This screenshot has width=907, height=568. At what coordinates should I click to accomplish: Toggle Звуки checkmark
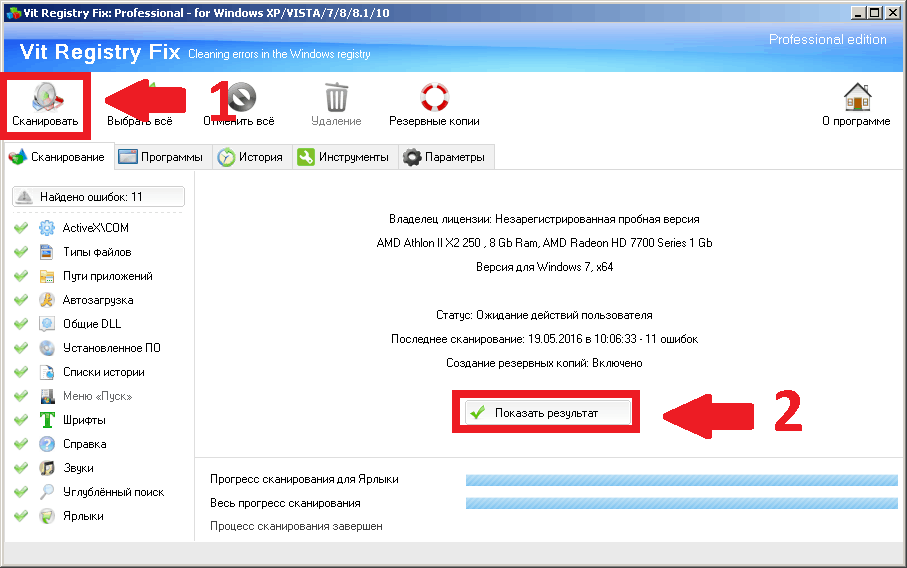coord(21,468)
